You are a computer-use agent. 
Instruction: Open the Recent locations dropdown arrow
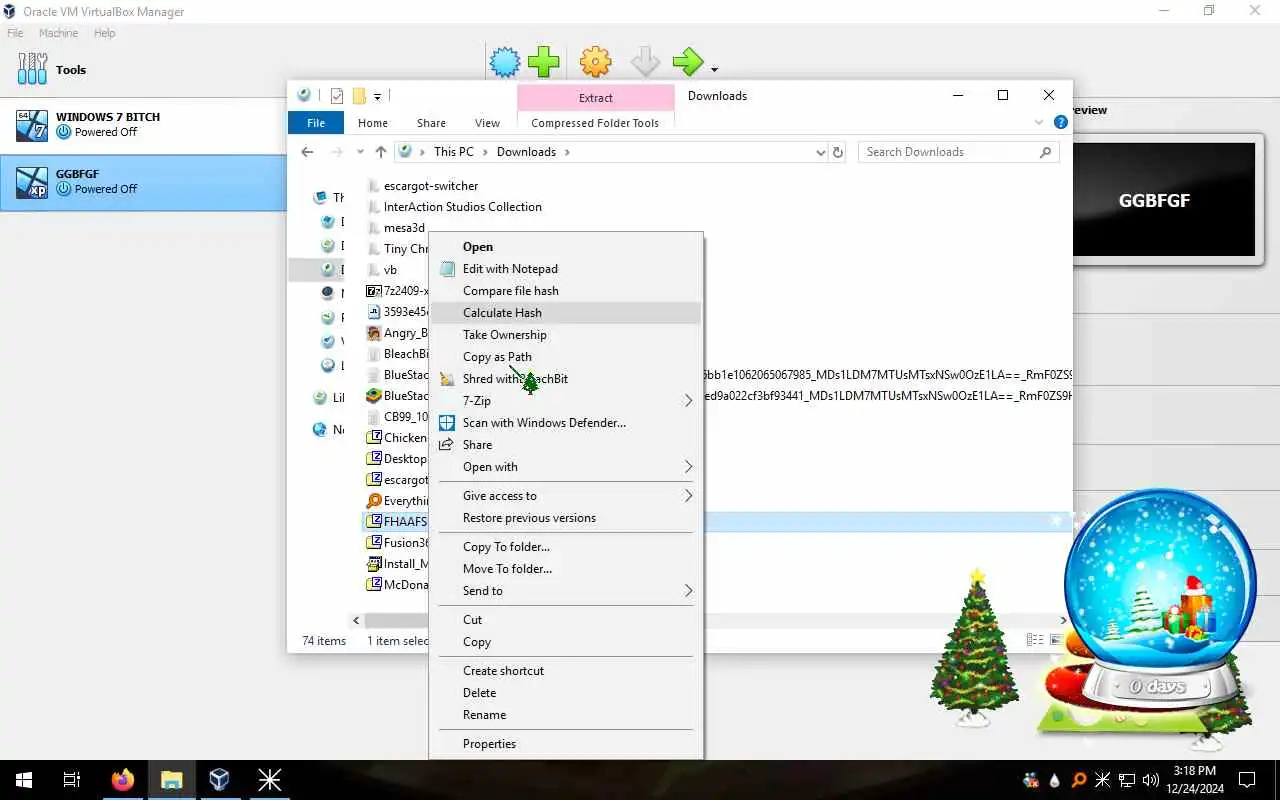359,153
